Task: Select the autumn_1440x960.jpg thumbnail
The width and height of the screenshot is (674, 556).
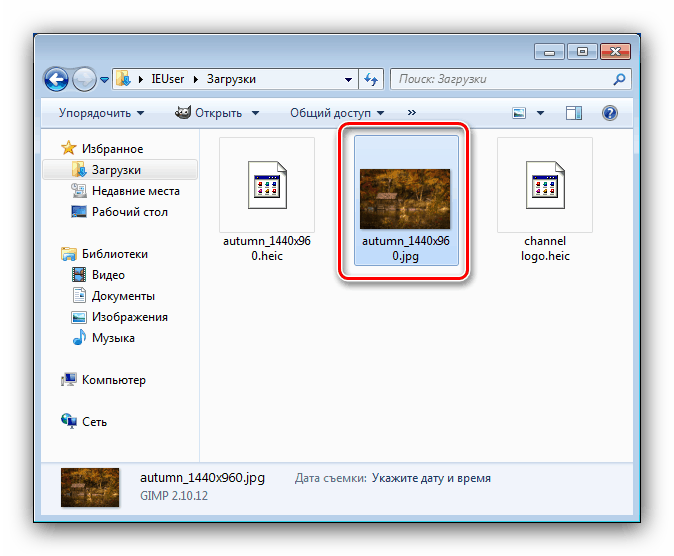Action: pos(405,198)
